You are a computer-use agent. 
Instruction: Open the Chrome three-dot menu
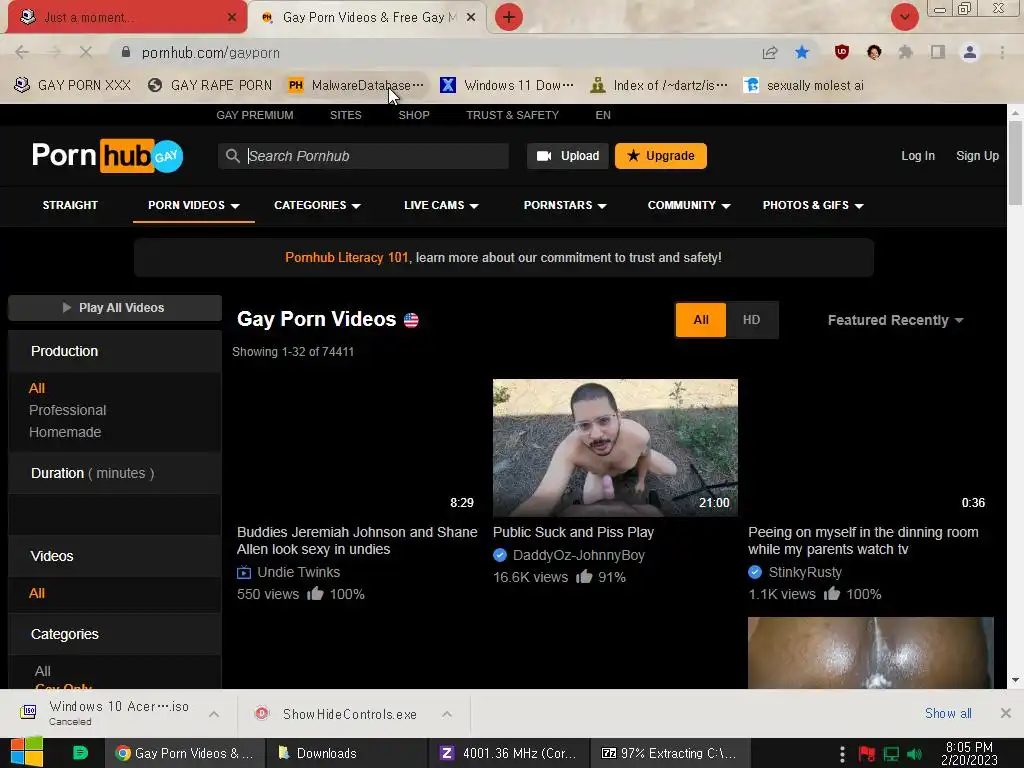1002,52
